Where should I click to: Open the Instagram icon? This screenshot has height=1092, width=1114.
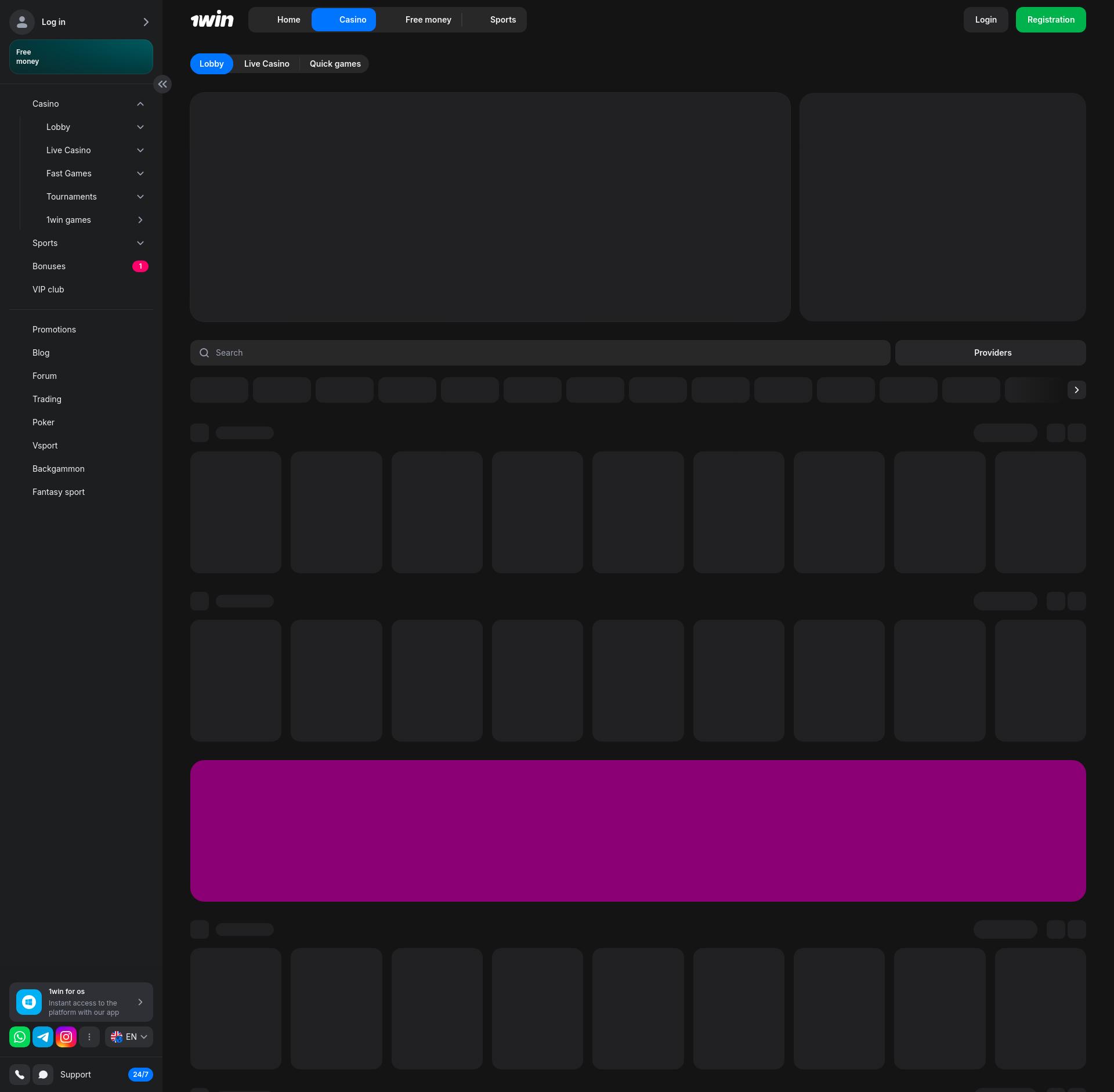point(66,1037)
